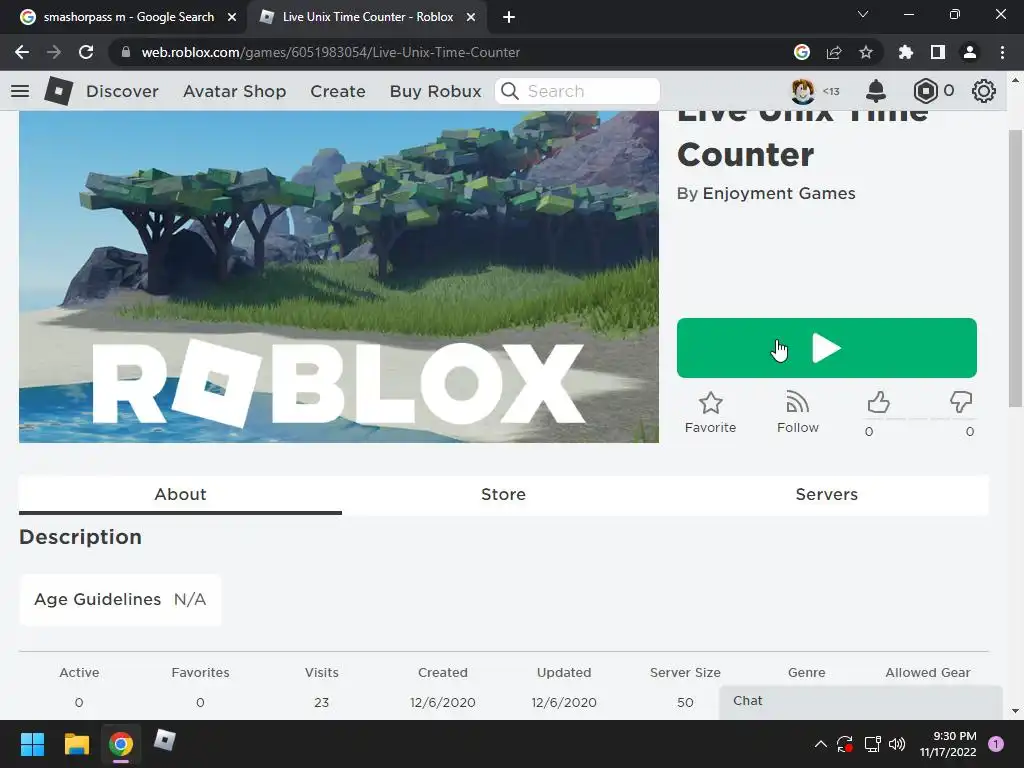Expand the tab search chevron
This screenshot has height=768, width=1024.
[x=863, y=14]
